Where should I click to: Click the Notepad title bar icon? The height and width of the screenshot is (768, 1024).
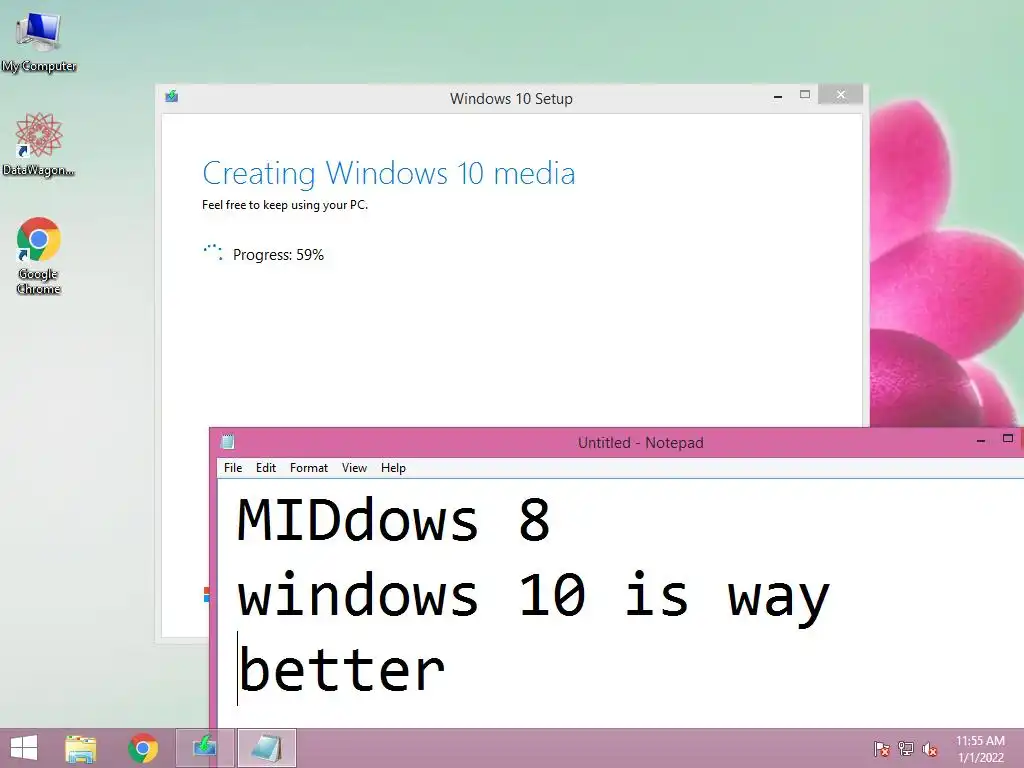[x=228, y=442]
